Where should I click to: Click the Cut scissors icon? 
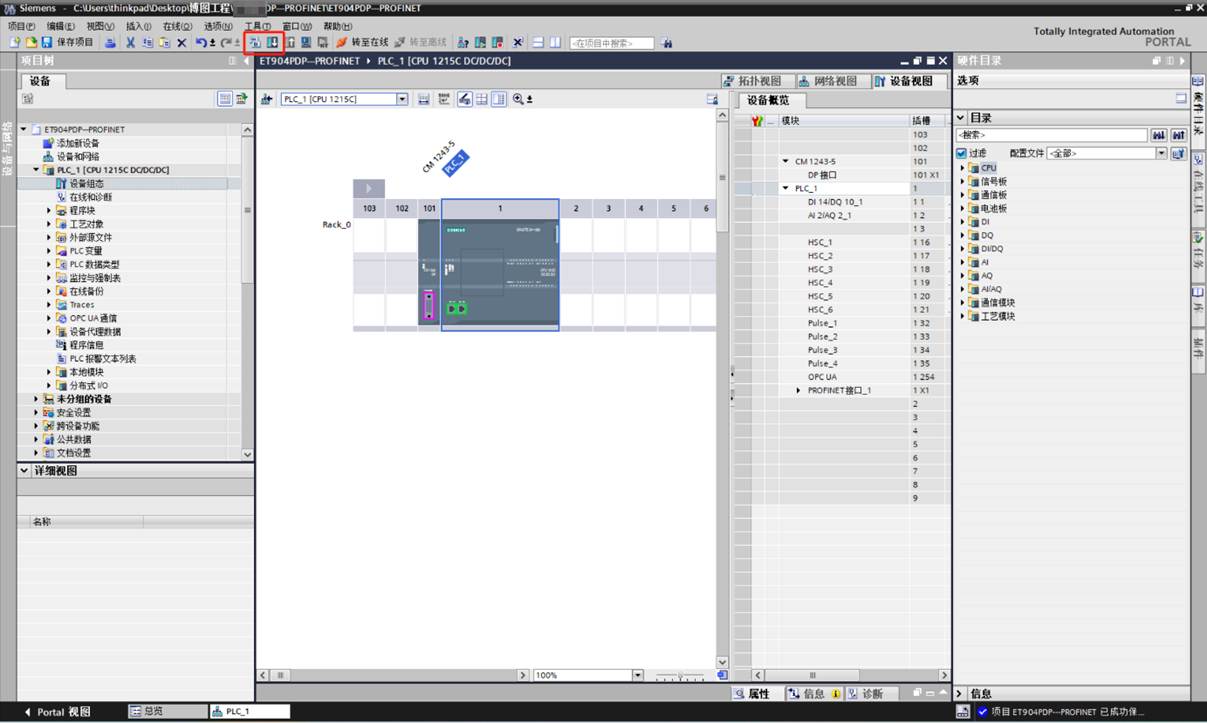coord(131,43)
